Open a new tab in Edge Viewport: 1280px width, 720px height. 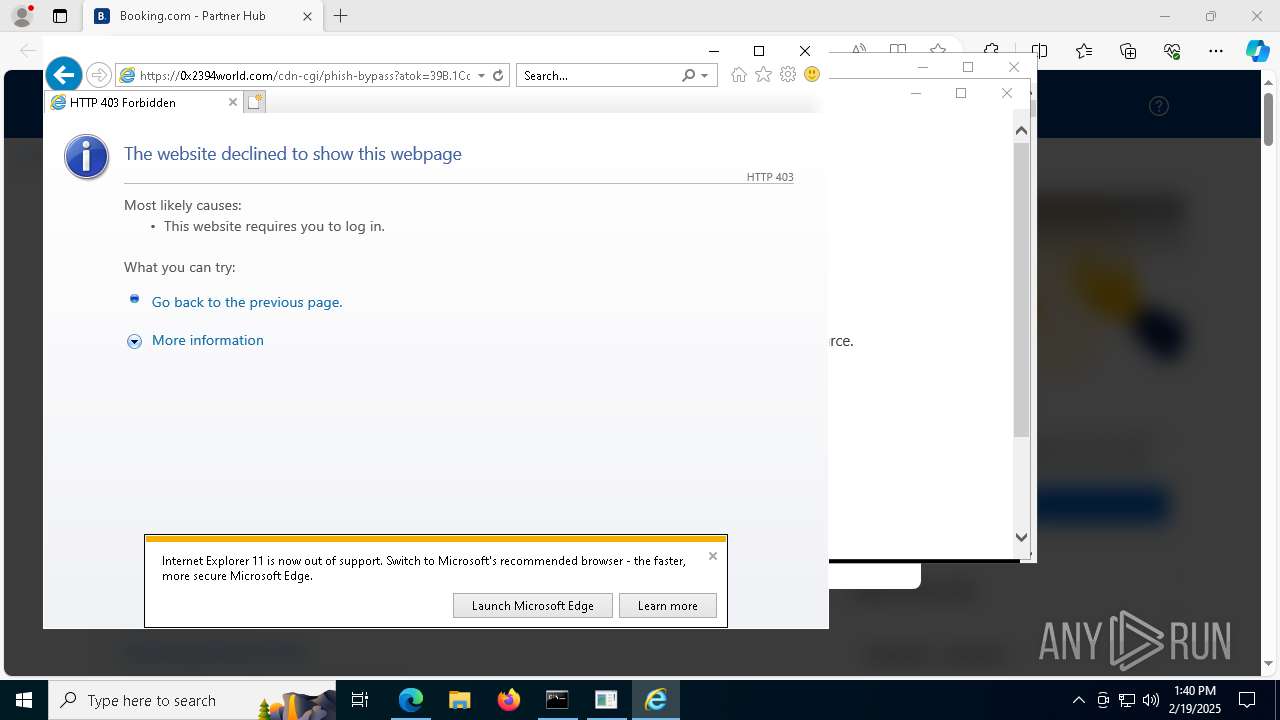(341, 16)
